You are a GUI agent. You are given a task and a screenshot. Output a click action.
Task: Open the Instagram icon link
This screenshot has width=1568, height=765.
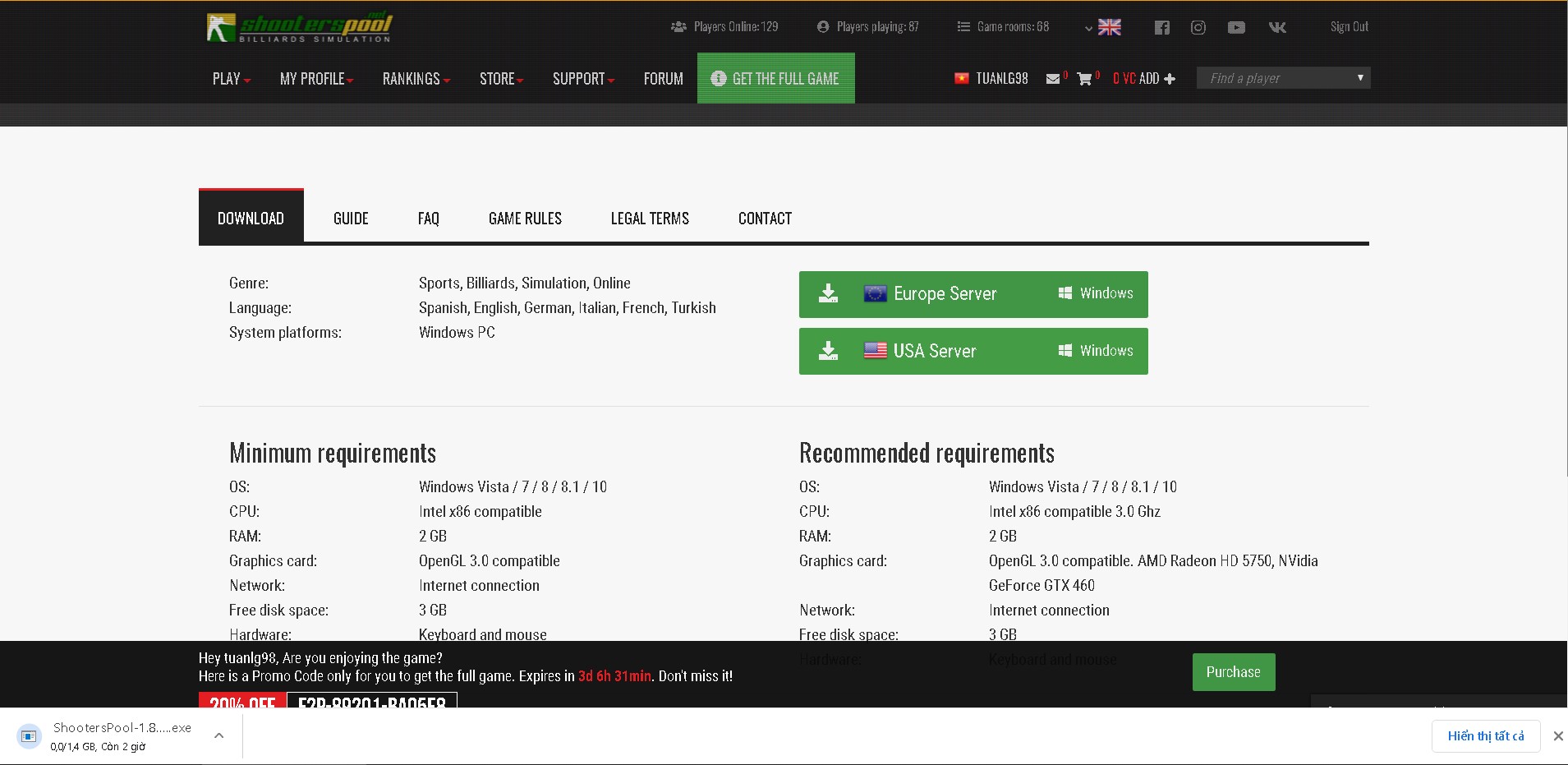[x=1198, y=27]
